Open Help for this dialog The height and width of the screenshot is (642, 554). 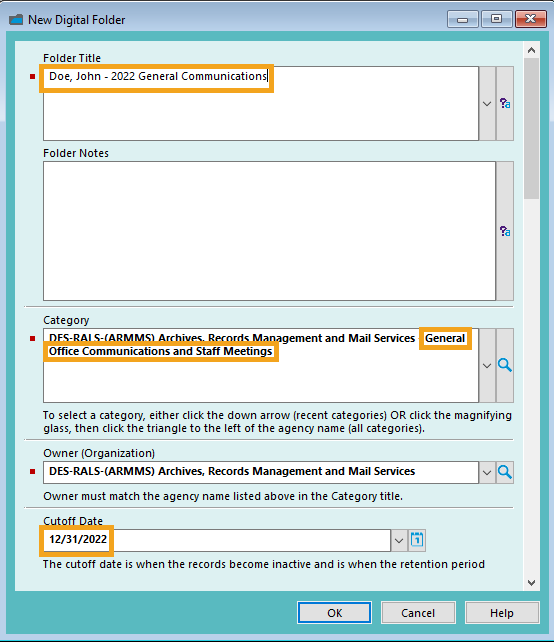pyautogui.click(x=502, y=613)
